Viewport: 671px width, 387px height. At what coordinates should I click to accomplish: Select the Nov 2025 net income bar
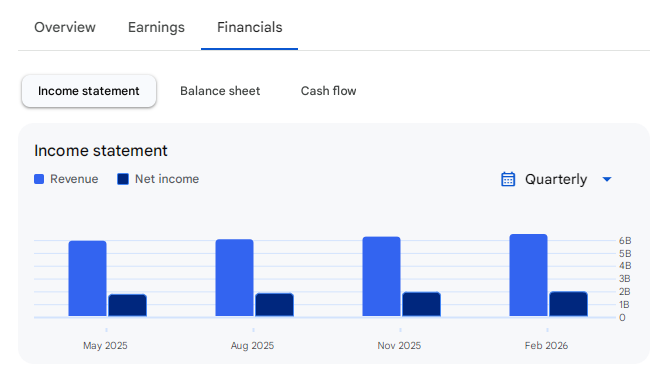pyautogui.click(x=422, y=304)
